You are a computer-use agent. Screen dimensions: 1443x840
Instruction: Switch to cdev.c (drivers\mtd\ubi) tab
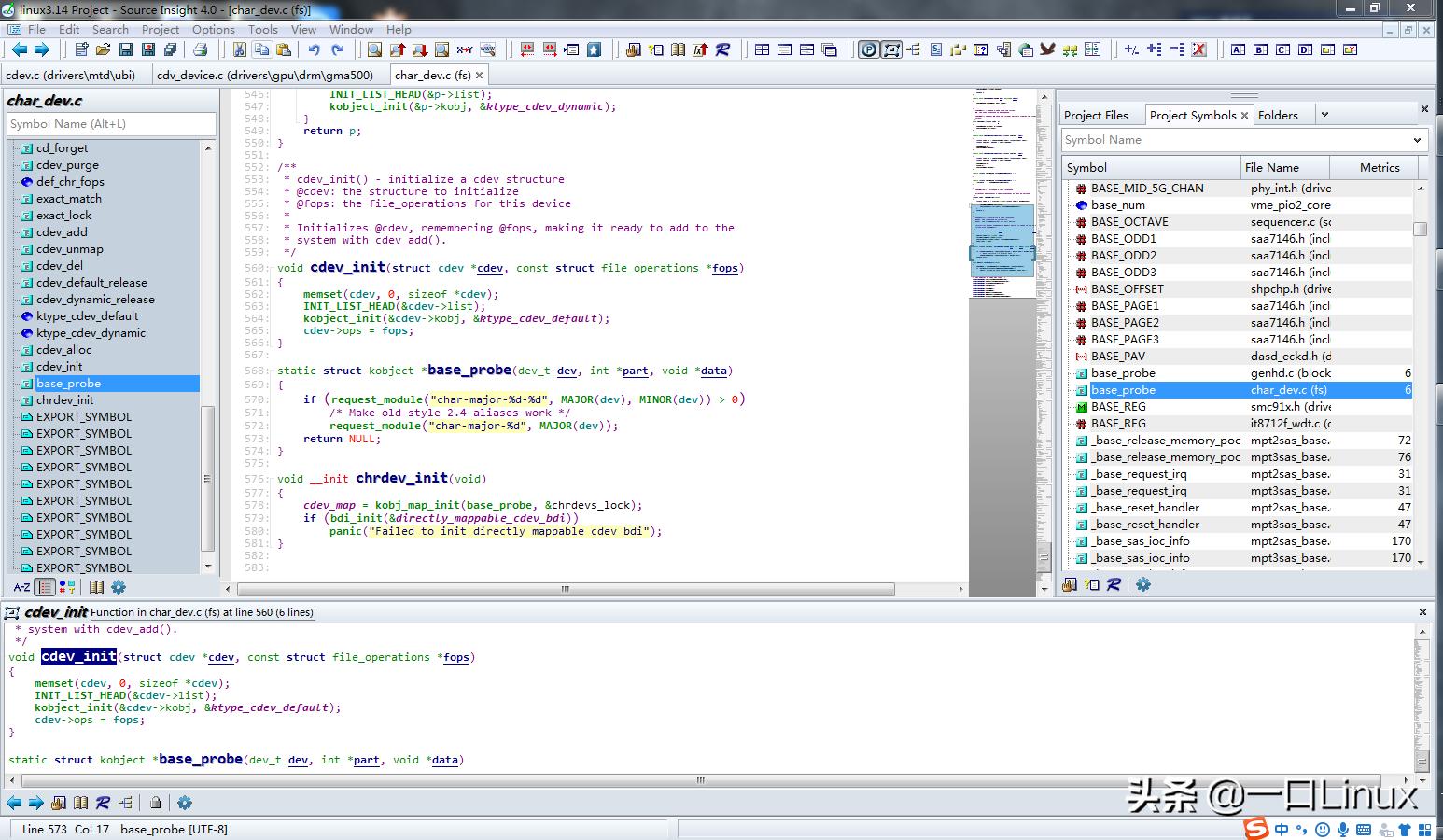coord(71,75)
